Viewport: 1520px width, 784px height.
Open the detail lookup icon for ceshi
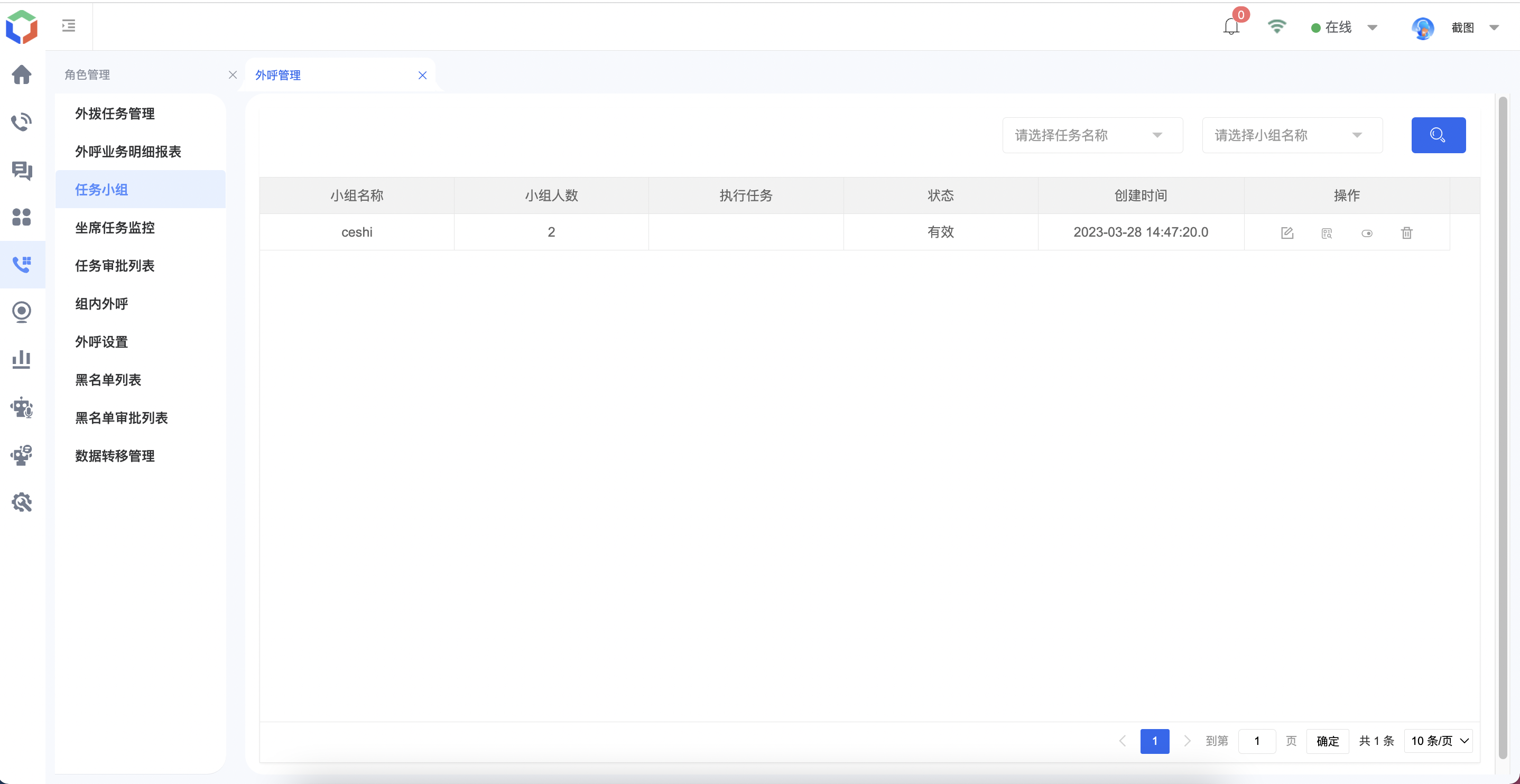pos(1327,232)
